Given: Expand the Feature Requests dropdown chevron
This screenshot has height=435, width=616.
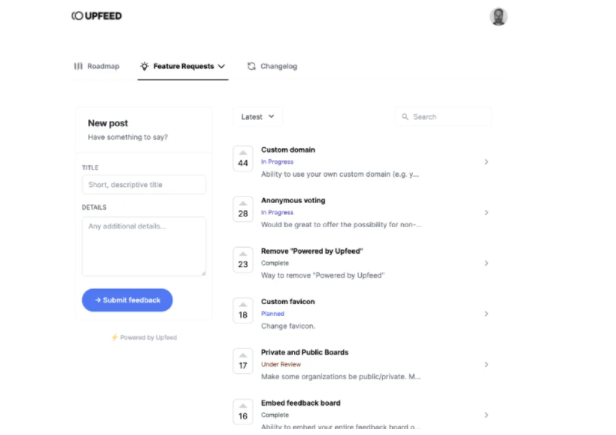Looking at the screenshot, I should pyautogui.click(x=221, y=66).
